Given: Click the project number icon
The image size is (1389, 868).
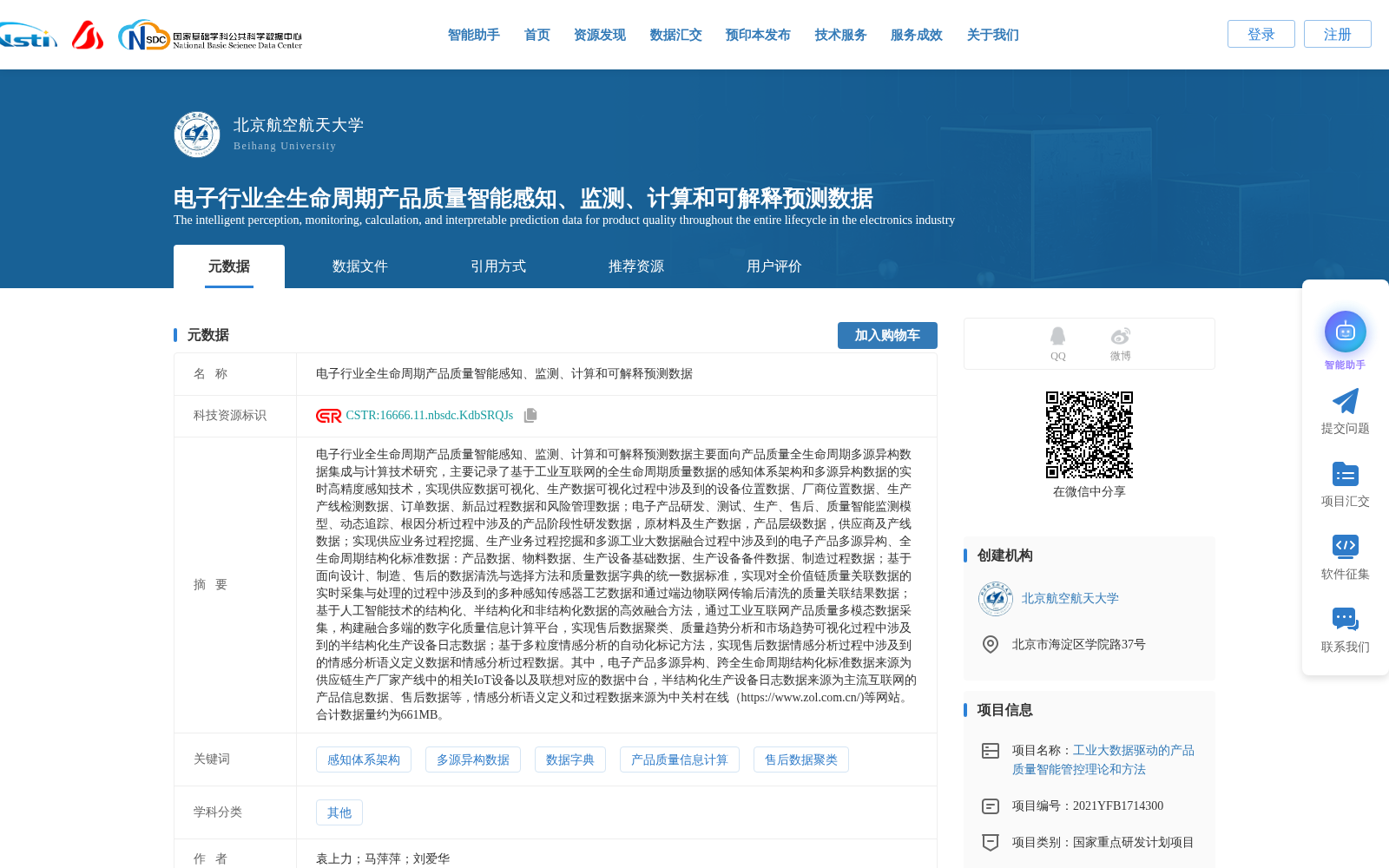Looking at the screenshot, I should 991,806.
